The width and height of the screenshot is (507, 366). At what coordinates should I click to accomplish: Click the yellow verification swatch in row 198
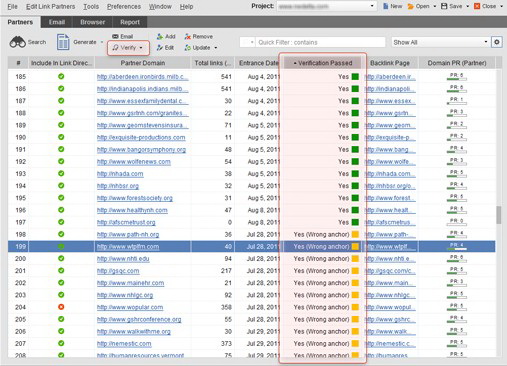point(355,234)
